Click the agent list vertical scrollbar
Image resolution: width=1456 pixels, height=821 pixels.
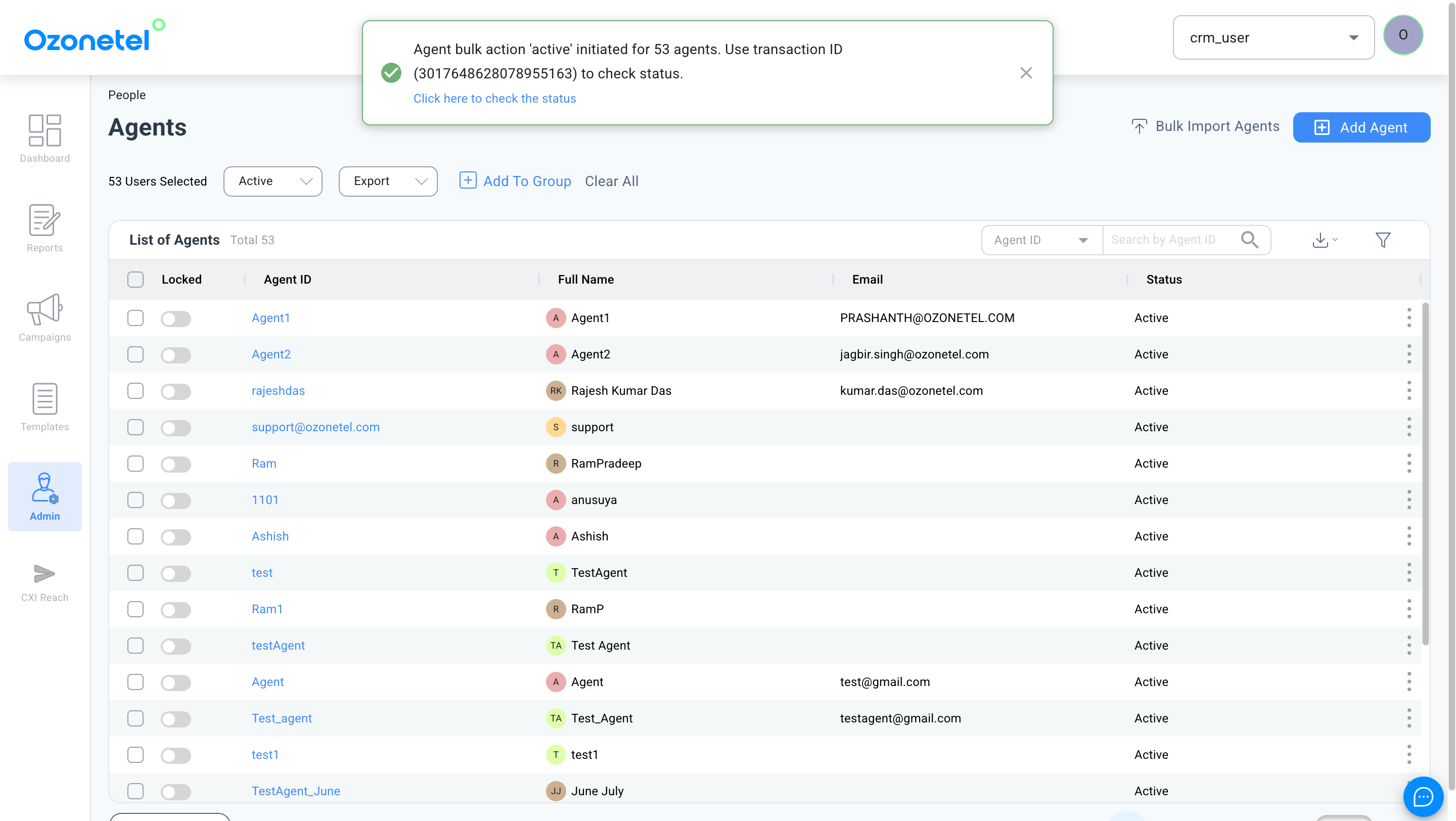click(1425, 475)
